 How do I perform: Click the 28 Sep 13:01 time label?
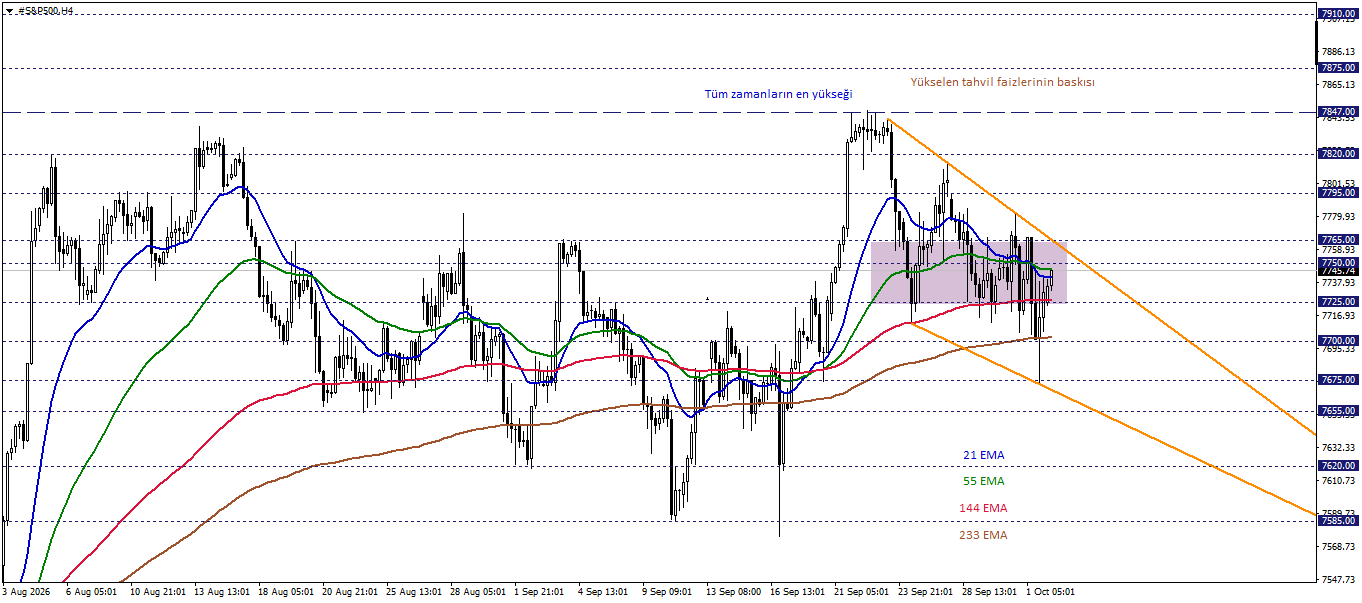(x=990, y=592)
